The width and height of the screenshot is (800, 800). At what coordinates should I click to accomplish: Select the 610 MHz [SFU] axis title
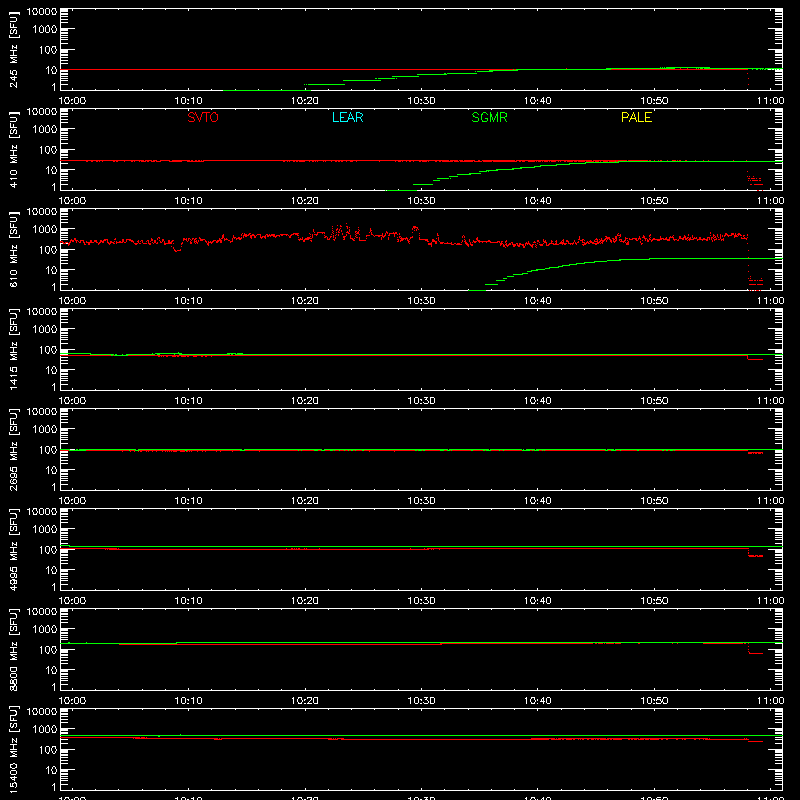[14, 249]
